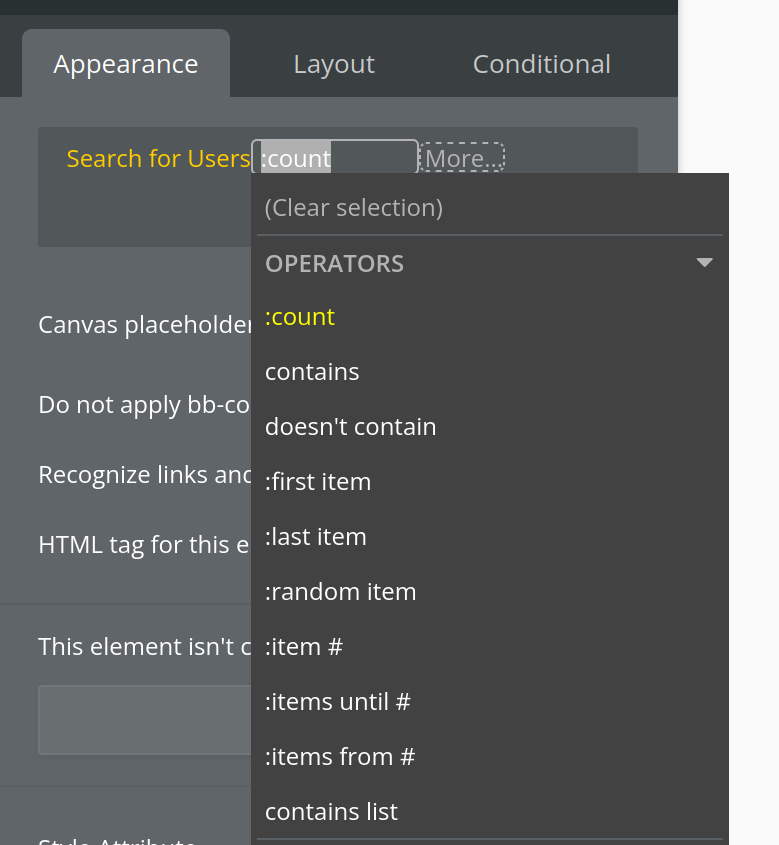Click the :count expression input box
Screen dimensions: 779x845
pyautogui.click(x=335, y=158)
